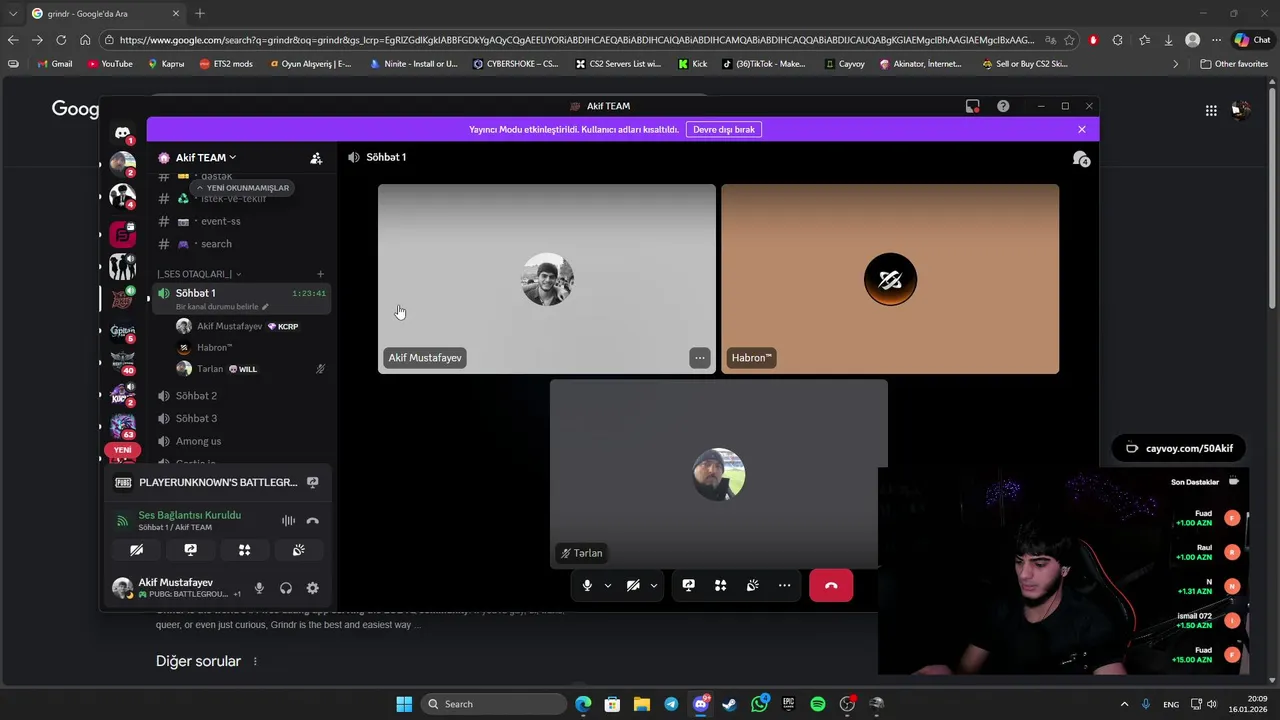
Task: Open server icon with 40 badge
Action: click(x=122, y=363)
